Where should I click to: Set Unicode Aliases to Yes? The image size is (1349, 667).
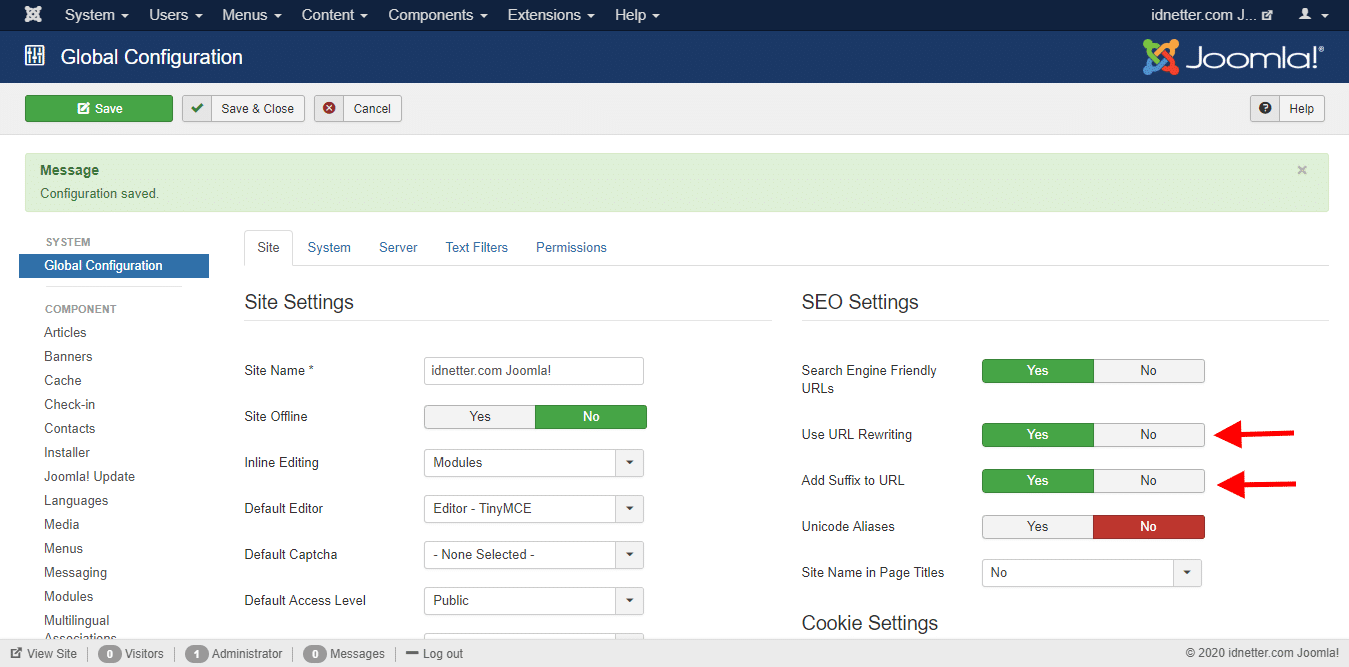point(1038,527)
